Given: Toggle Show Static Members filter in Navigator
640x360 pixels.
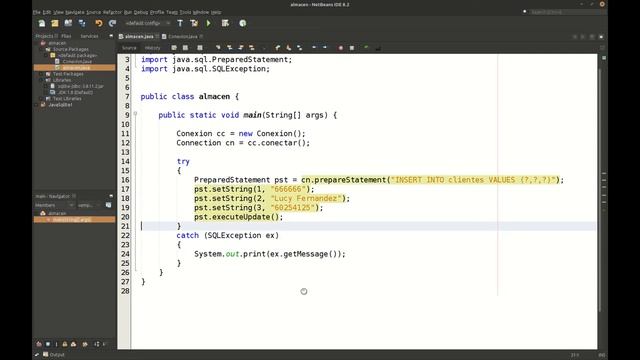Looking at the screenshot, I should coord(57,344).
